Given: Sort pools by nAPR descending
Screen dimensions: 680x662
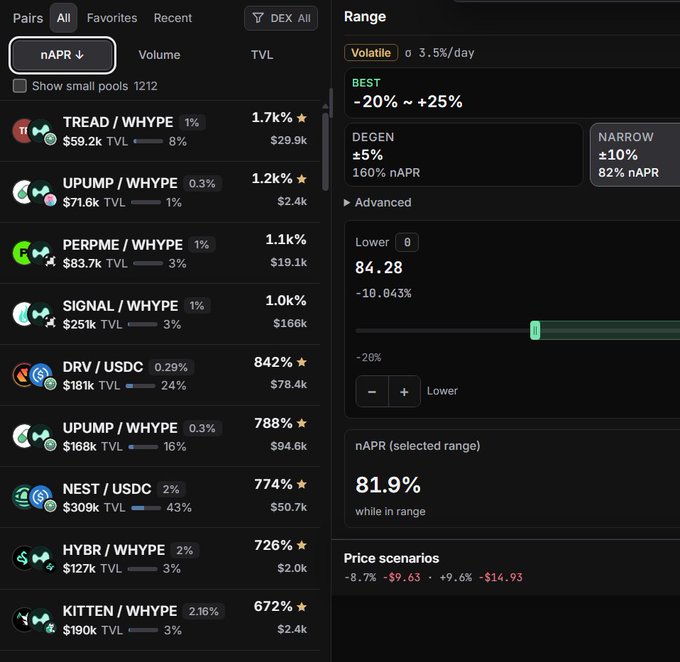Looking at the screenshot, I should coord(62,55).
